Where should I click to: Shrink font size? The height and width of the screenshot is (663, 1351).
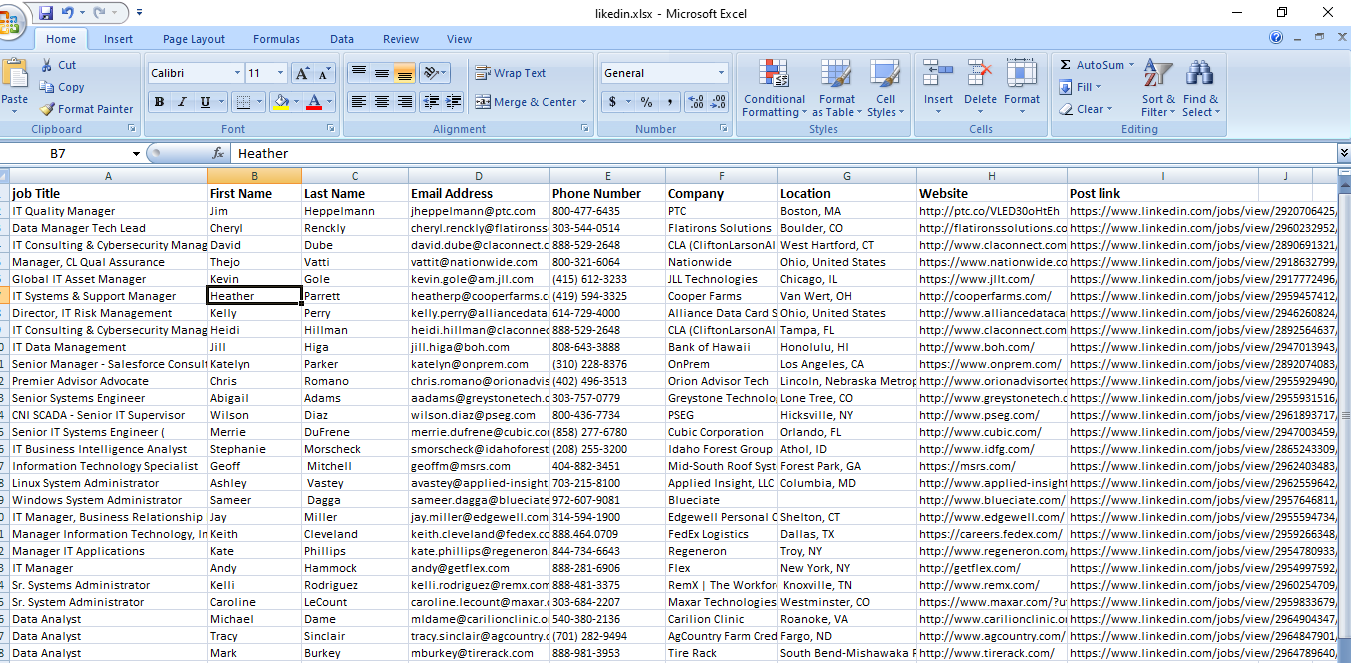click(x=324, y=73)
